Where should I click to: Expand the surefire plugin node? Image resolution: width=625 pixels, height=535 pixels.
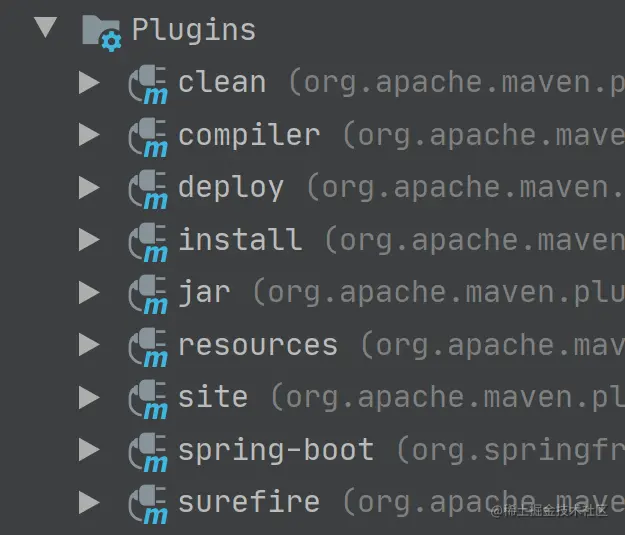(89, 502)
